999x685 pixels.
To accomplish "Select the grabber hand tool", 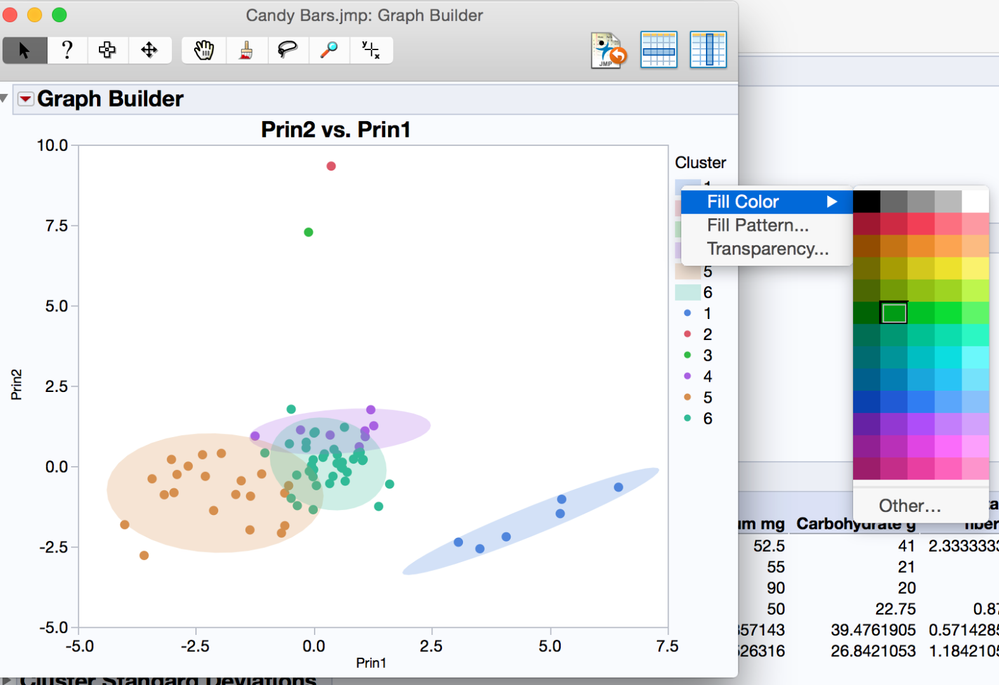I will click(x=204, y=50).
